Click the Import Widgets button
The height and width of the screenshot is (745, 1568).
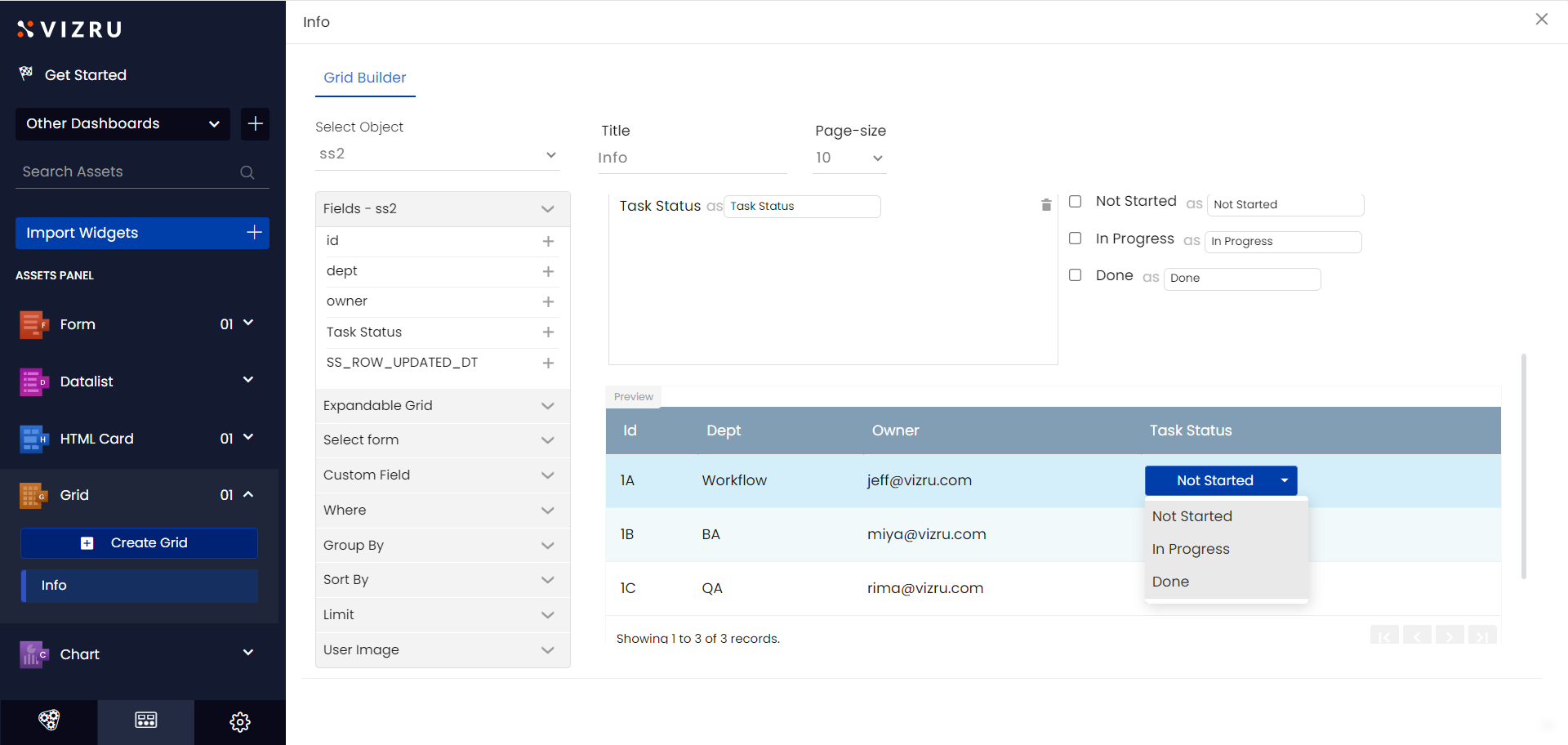[x=142, y=233]
